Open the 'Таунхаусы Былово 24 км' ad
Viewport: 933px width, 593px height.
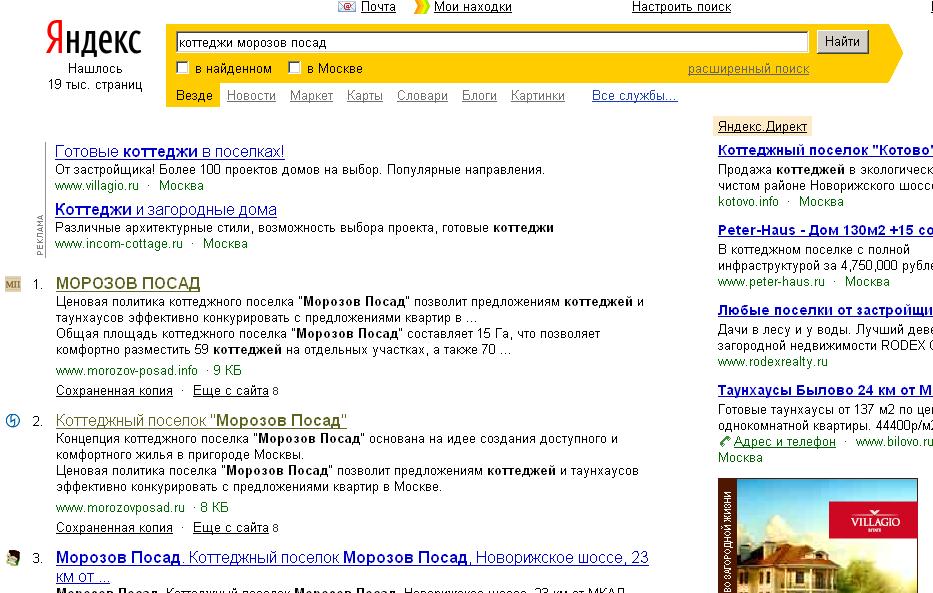tap(825, 390)
